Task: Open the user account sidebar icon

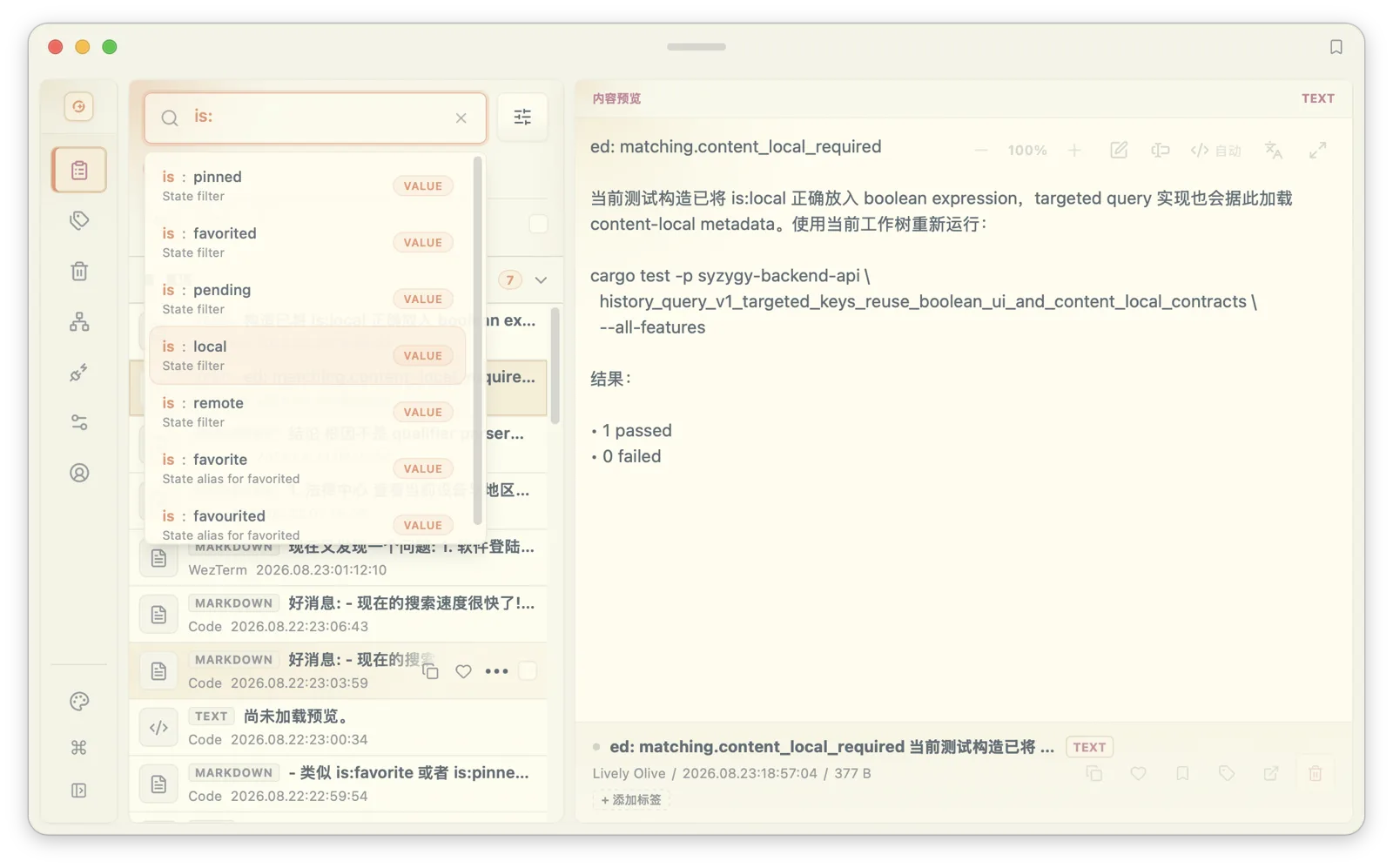Action: tap(79, 473)
